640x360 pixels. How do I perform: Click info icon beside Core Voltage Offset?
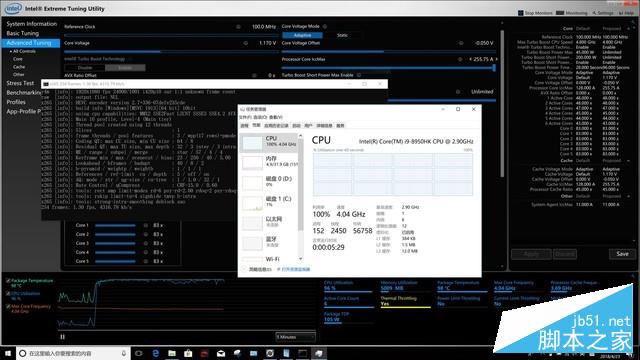[461, 43]
